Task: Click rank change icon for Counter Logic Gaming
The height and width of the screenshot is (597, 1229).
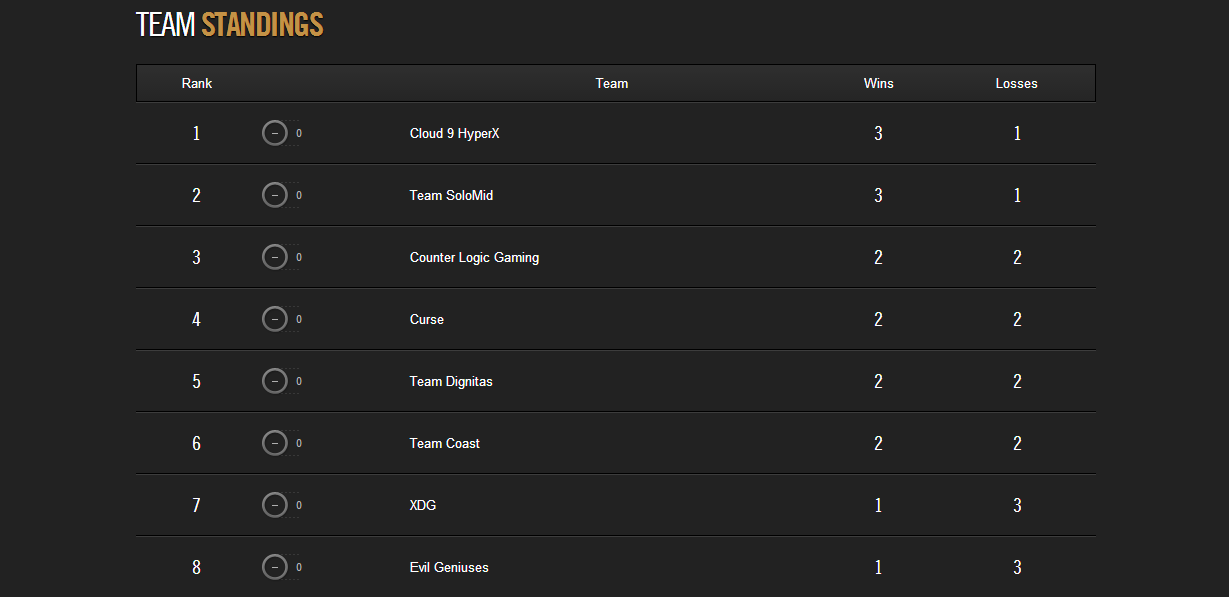Action: tap(275, 257)
